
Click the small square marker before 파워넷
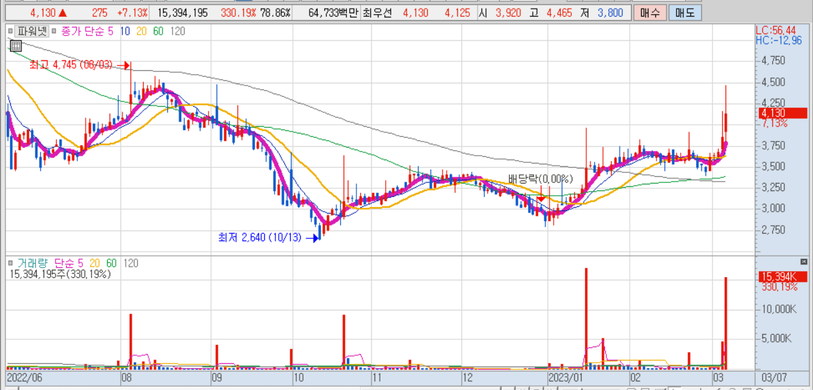(x=10, y=32)
